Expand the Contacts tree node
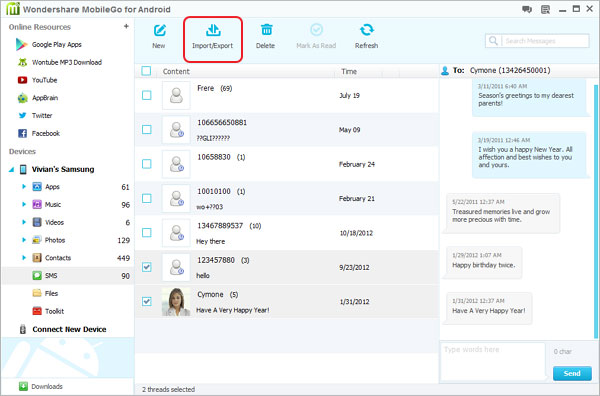The width and height of the screenshot is (600, 396). point(24,258)
